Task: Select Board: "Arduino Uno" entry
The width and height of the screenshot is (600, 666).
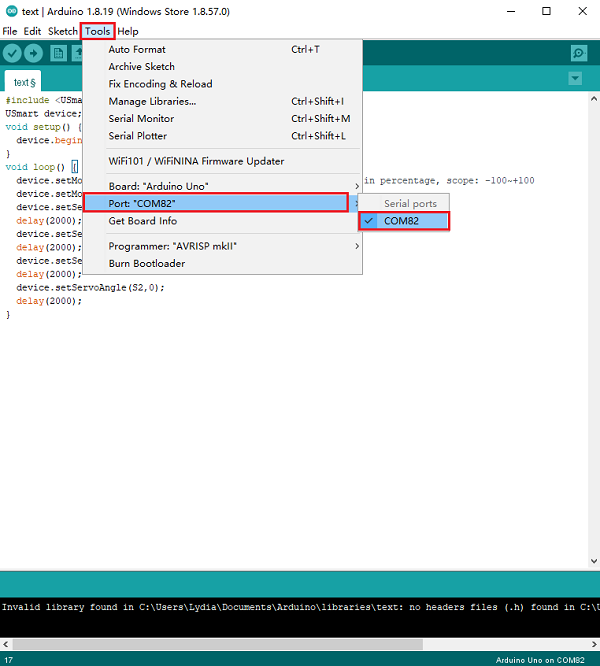Action: click(223, 186)
